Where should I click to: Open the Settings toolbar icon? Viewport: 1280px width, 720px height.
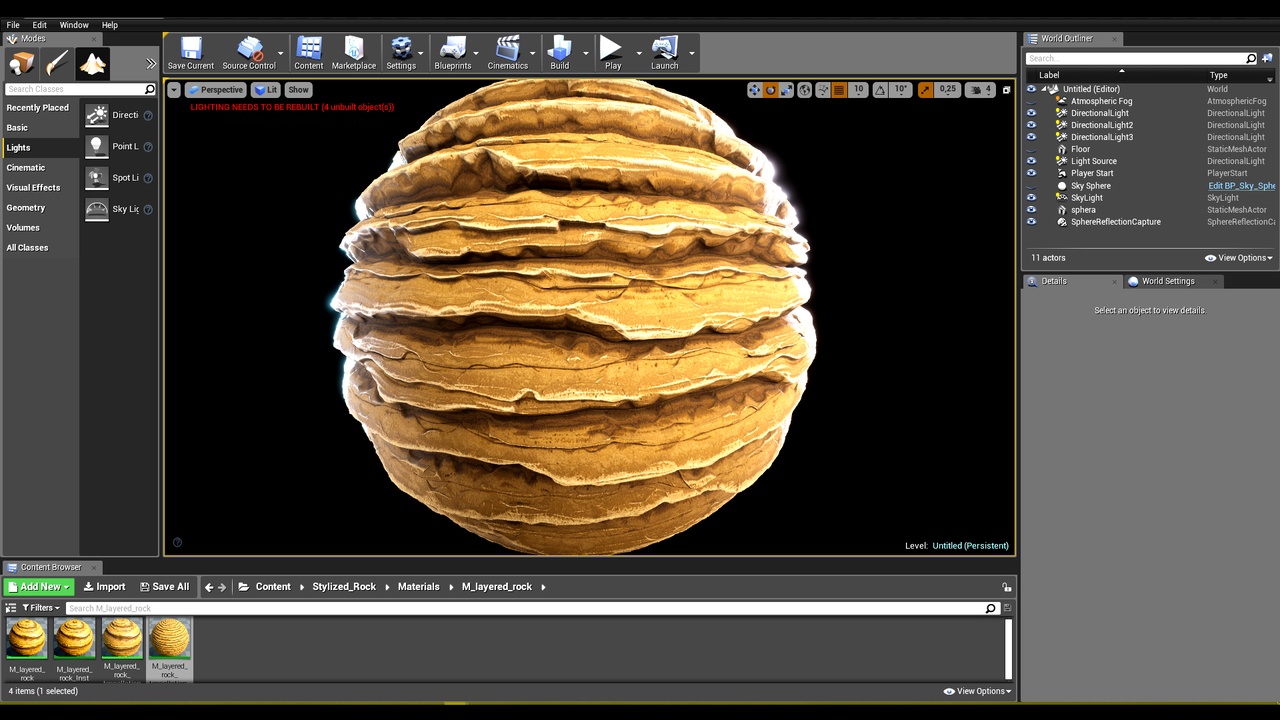[401, 53]
